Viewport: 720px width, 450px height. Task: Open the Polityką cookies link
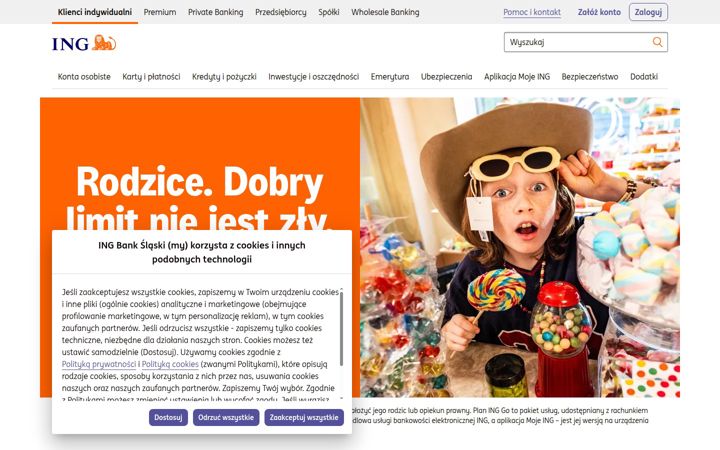coord(170,364)
